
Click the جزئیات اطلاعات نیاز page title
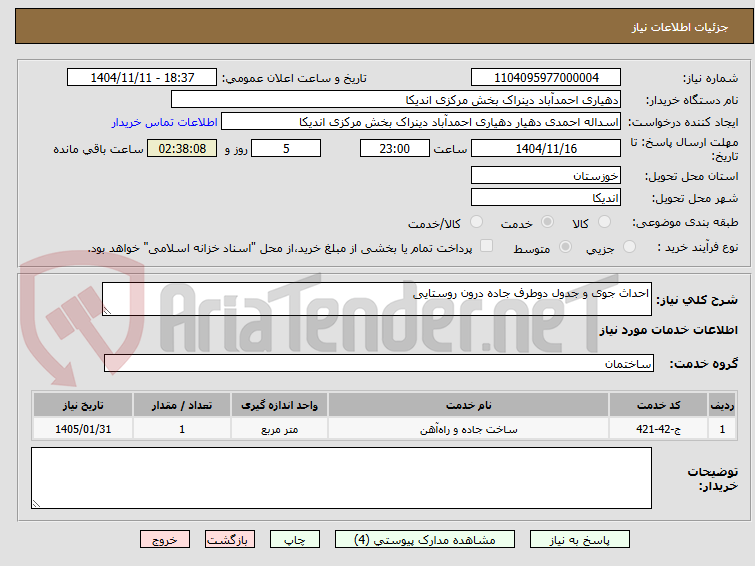(680, 27)
